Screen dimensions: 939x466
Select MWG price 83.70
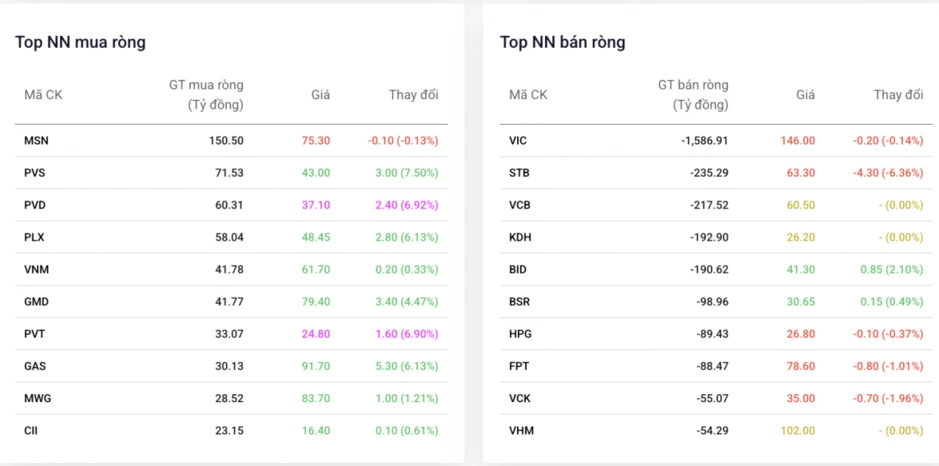click(316, 398)
